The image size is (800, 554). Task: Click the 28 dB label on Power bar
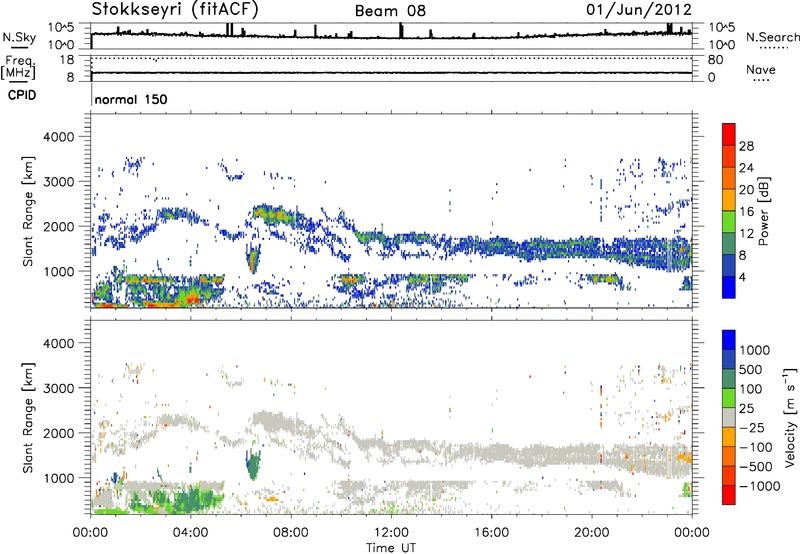746,146
